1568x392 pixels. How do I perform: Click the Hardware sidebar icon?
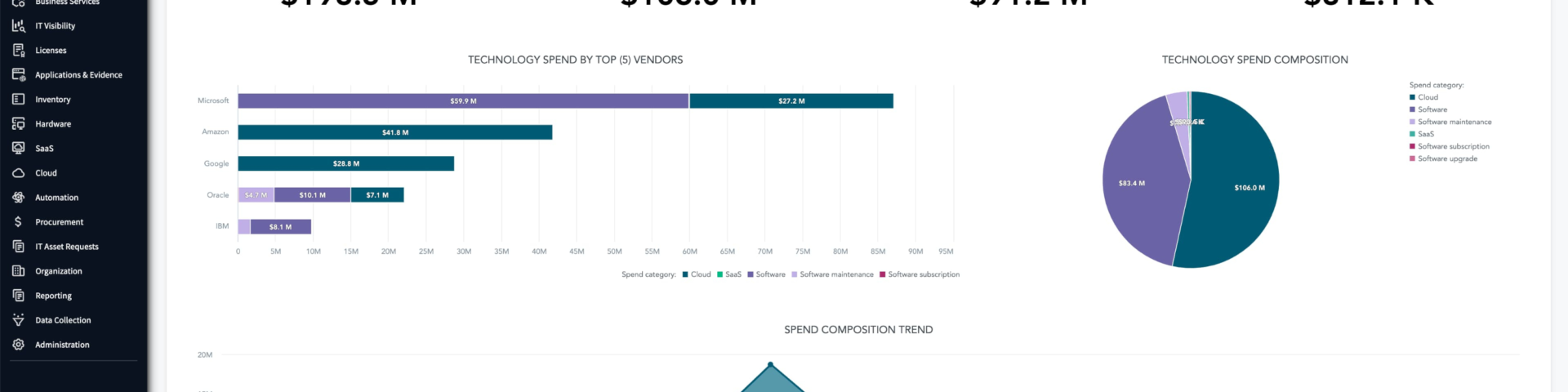18,124
